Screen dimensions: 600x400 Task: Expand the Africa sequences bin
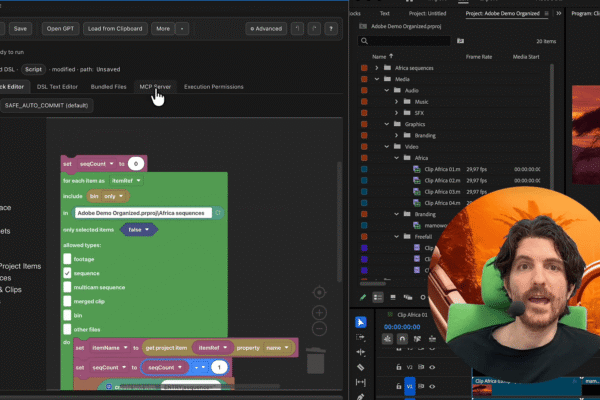[377, 68]
